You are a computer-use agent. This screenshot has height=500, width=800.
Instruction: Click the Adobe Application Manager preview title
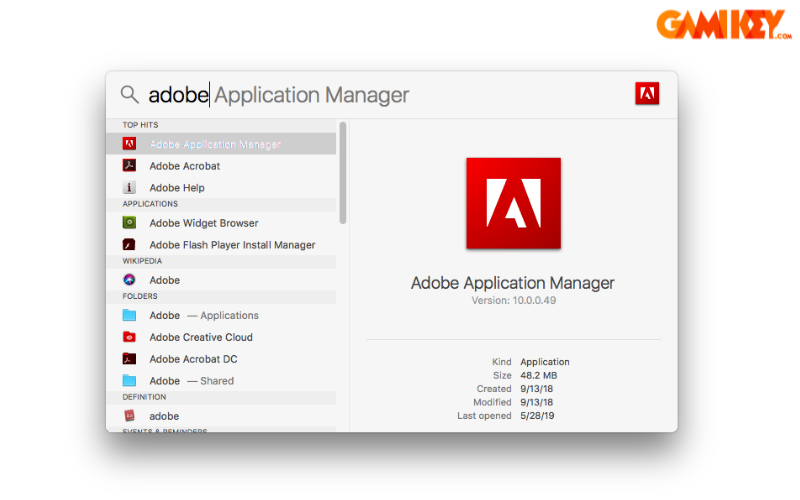(x=513, y=283)
